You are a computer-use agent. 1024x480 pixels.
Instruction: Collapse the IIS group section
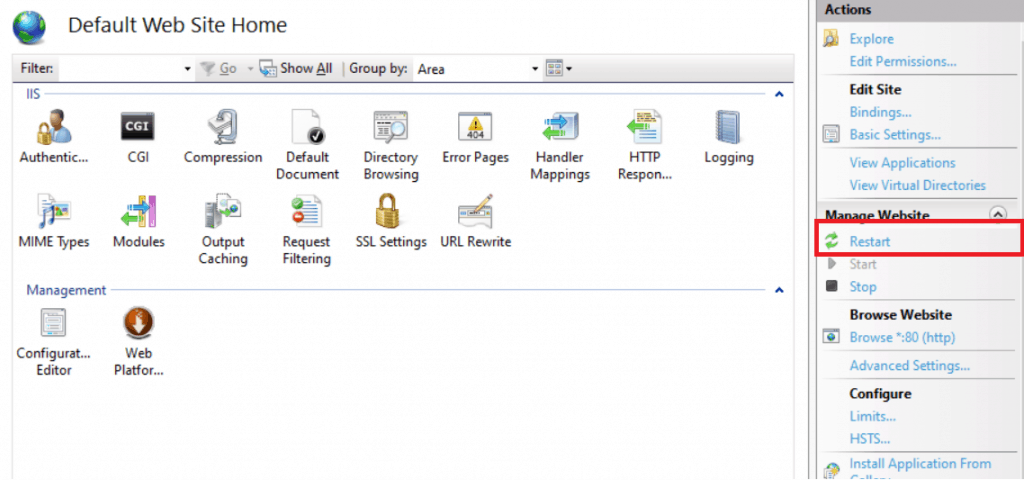click(779, 94)
